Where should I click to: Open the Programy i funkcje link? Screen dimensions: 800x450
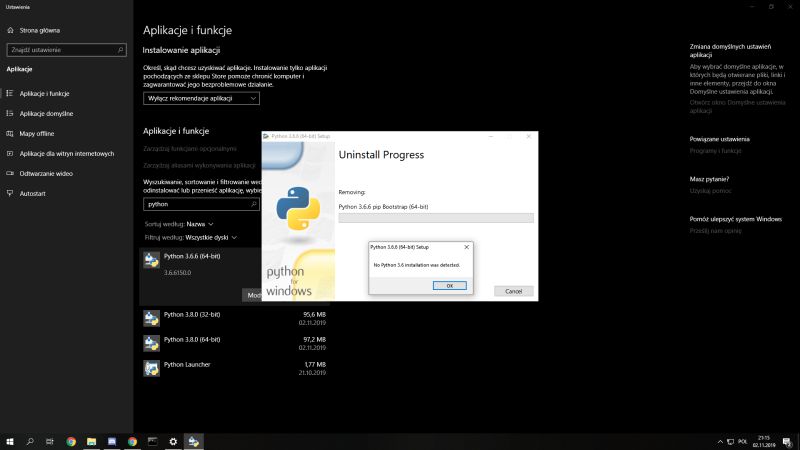point(715,151)
